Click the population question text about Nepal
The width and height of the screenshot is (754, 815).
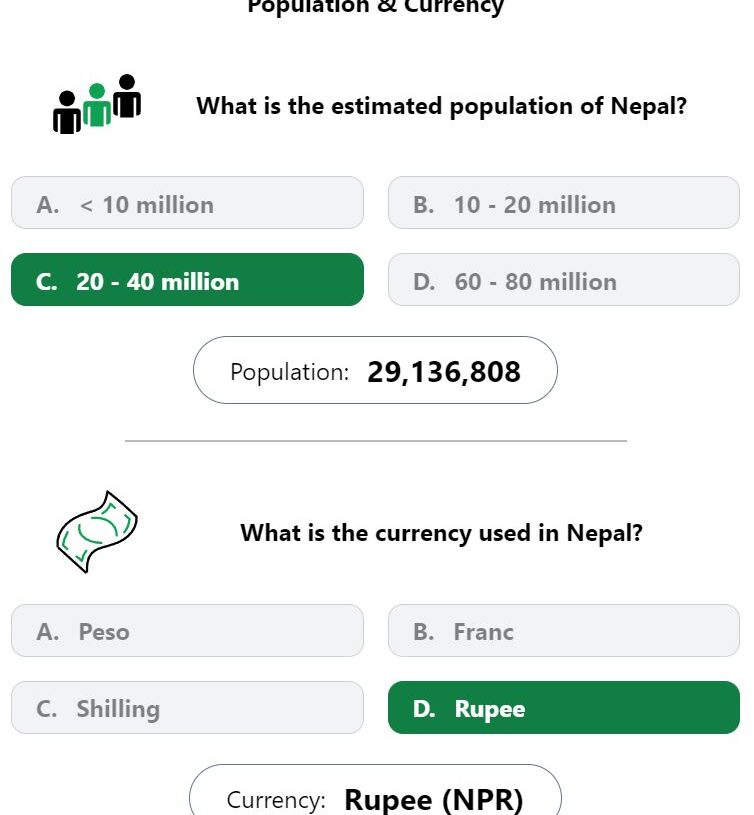pyautogui.click(x=442, y=106)
